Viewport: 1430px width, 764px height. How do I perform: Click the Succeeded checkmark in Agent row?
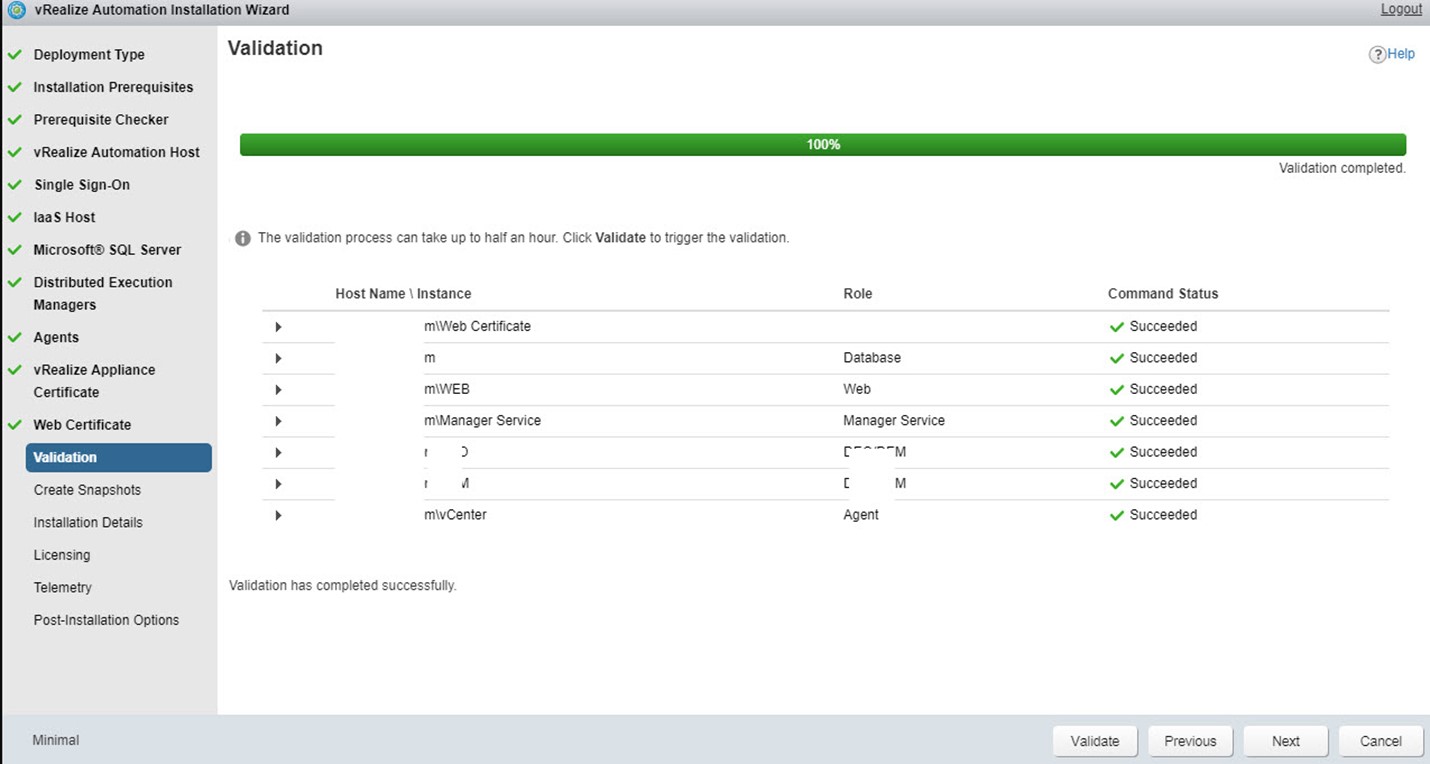pos(1117,515)
